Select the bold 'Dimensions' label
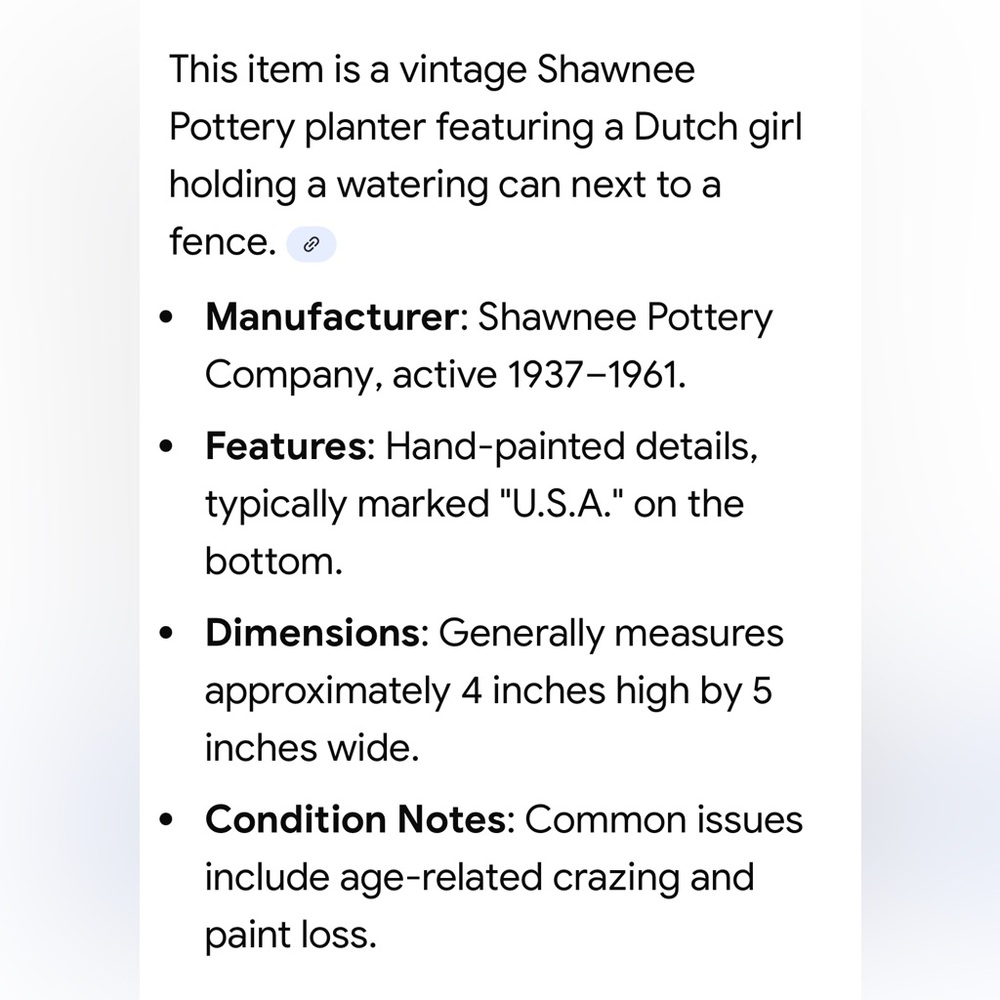 [x=312, y=633]
